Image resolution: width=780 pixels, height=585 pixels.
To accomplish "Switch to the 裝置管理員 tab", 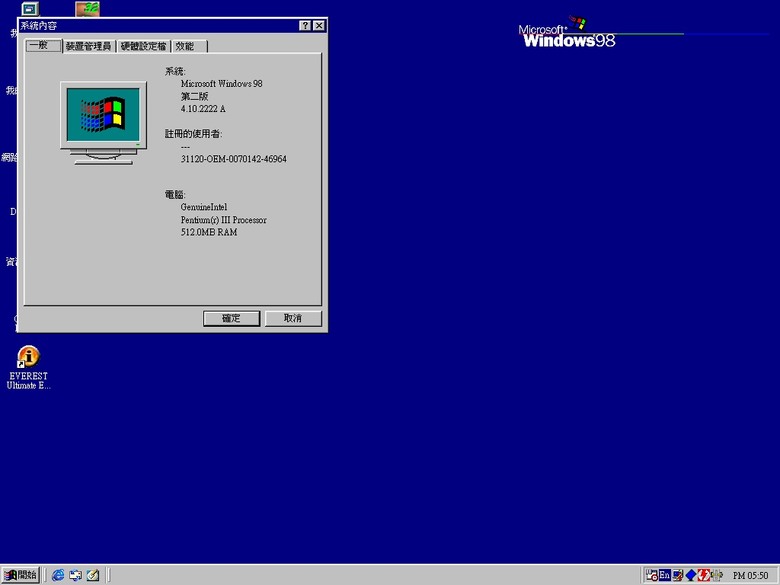I will click(x=89, y=47).
